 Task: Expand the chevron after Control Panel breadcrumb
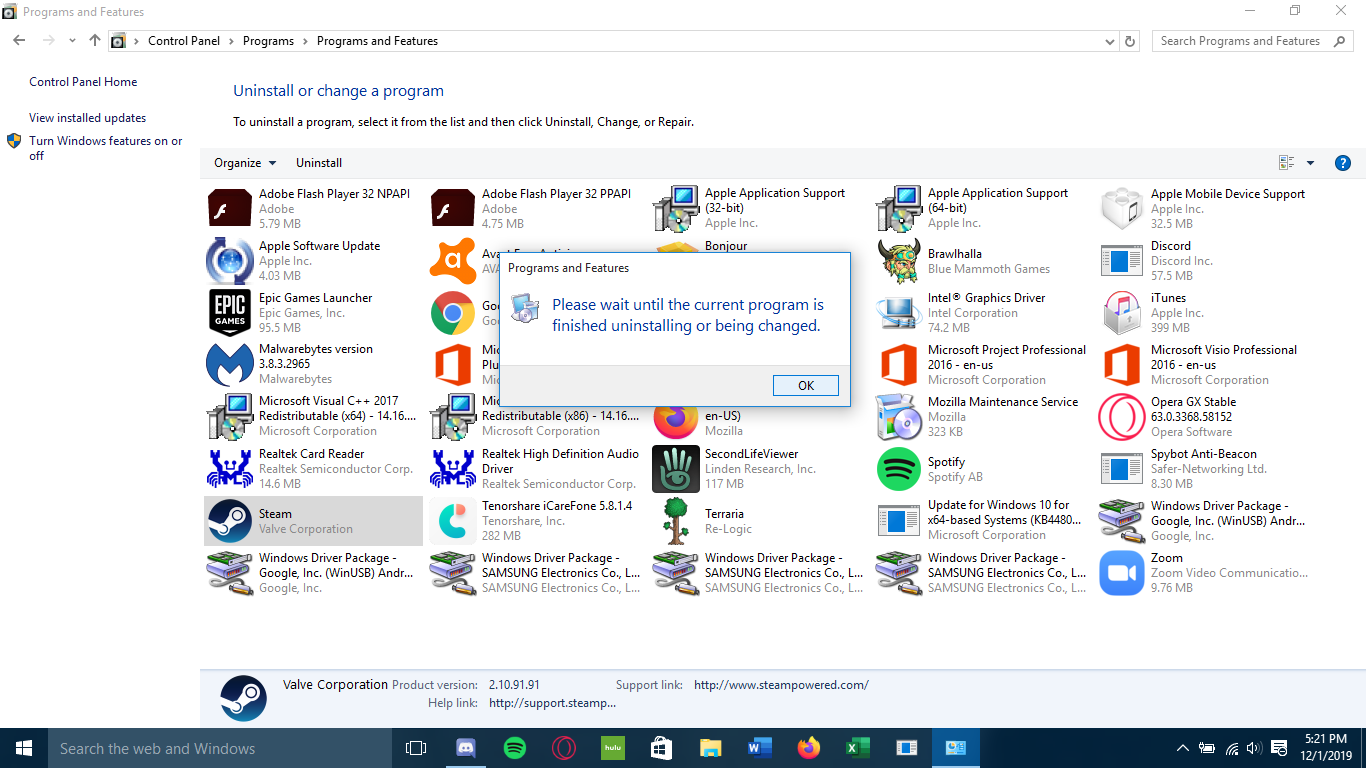pos(230,42)
